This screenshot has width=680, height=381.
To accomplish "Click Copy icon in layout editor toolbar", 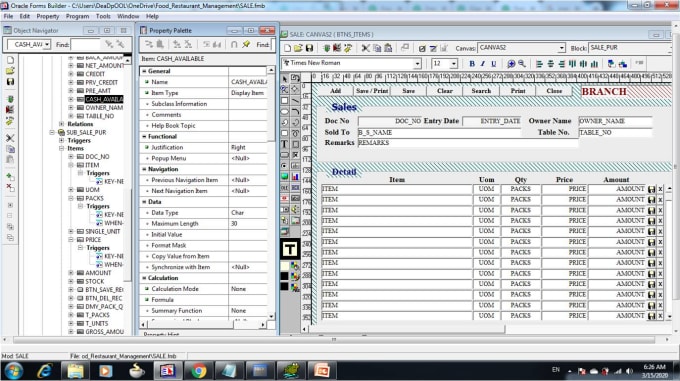I will tap(377, 48).
